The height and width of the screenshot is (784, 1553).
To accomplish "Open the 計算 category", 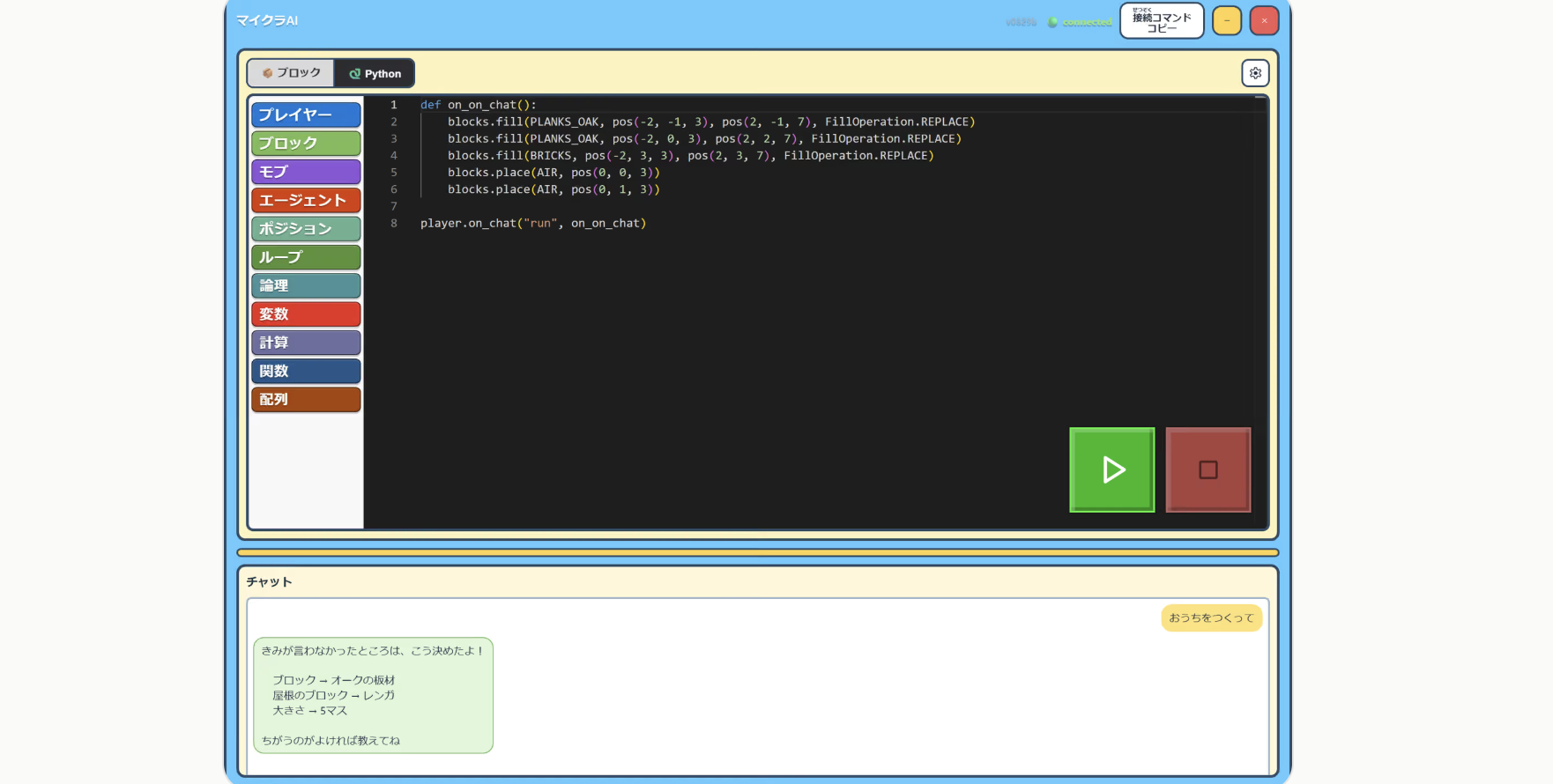I will point(306,343).
